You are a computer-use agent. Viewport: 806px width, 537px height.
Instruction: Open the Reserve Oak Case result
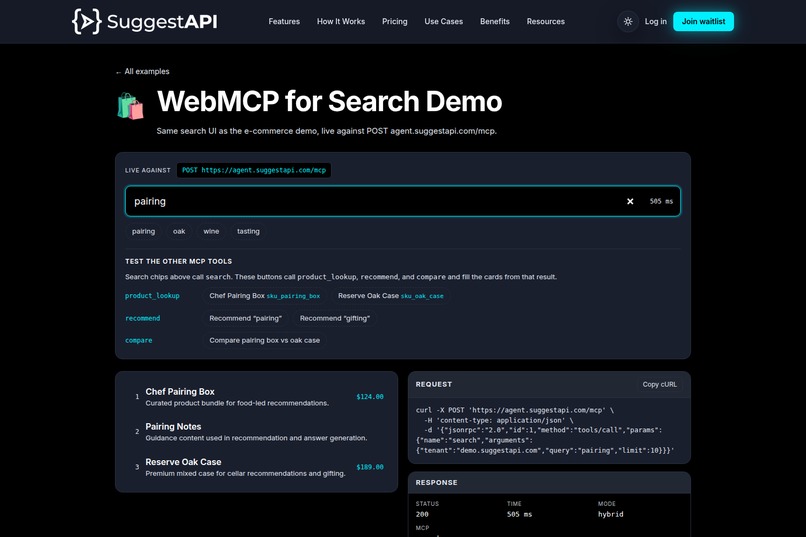(257, 467)
